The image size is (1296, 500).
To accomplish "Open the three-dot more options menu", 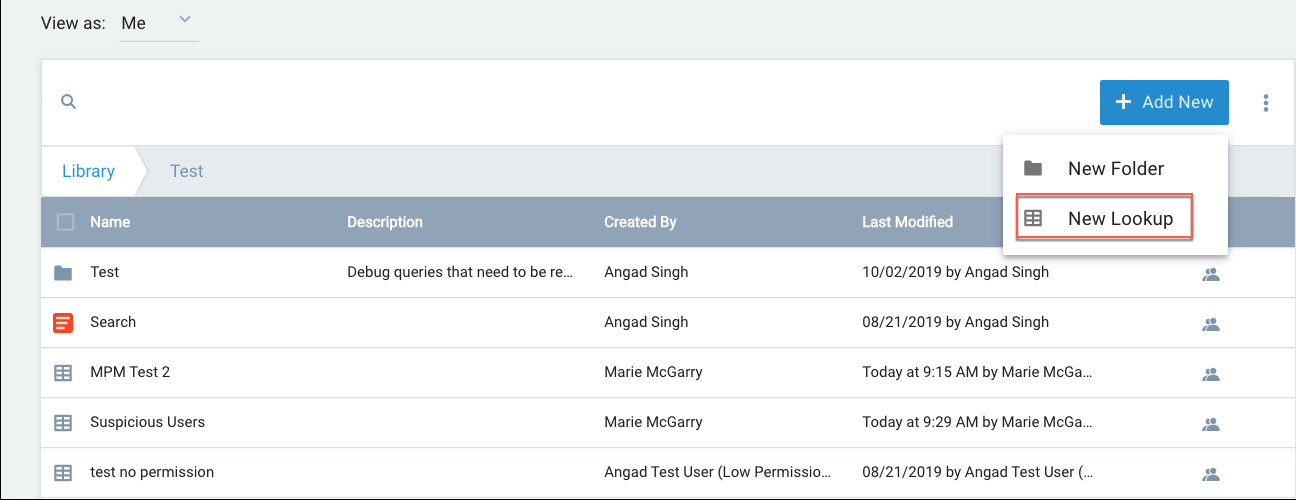I will click(1266, 103).
